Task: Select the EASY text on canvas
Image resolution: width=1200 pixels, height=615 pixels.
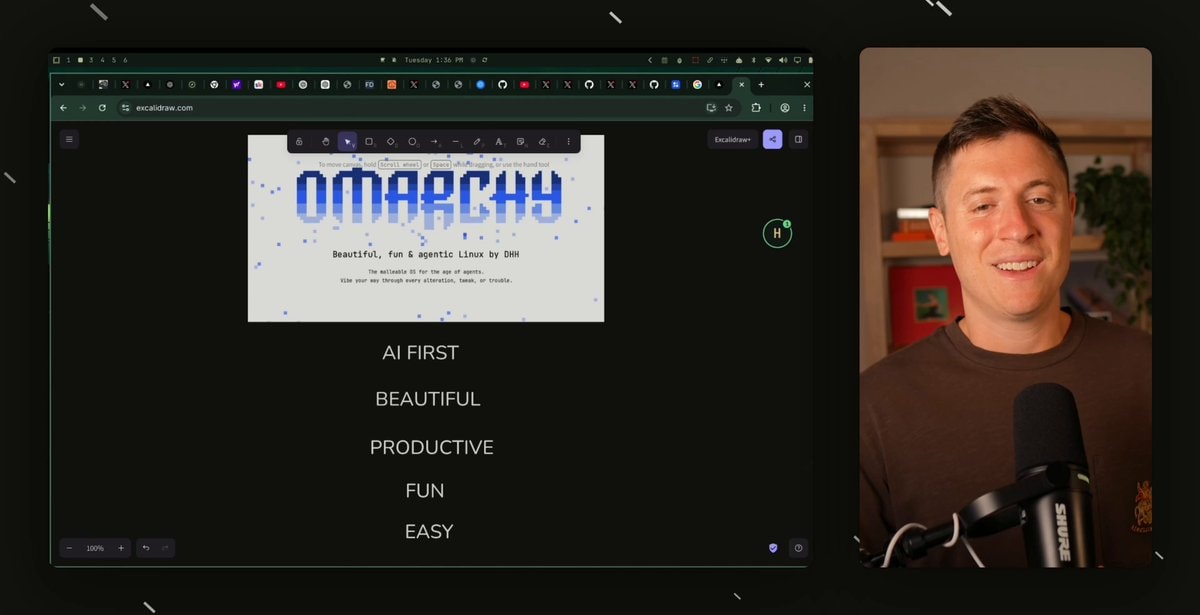Action: (429, 532)
